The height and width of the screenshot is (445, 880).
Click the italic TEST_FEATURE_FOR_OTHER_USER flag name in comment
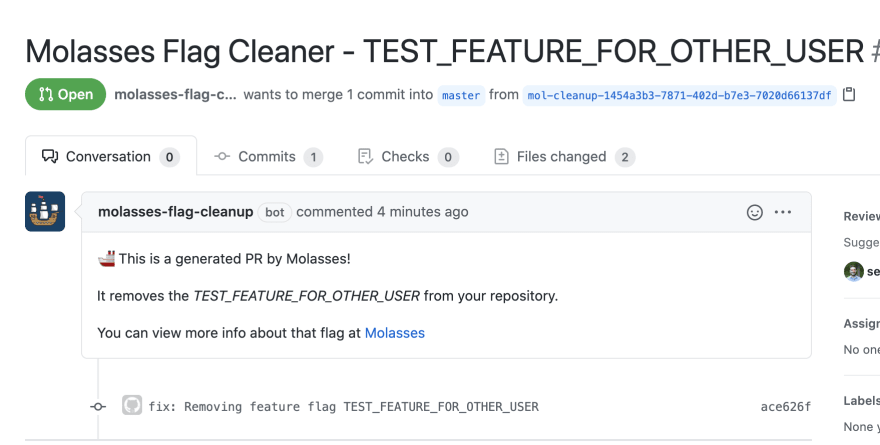[x=306, y=296]
